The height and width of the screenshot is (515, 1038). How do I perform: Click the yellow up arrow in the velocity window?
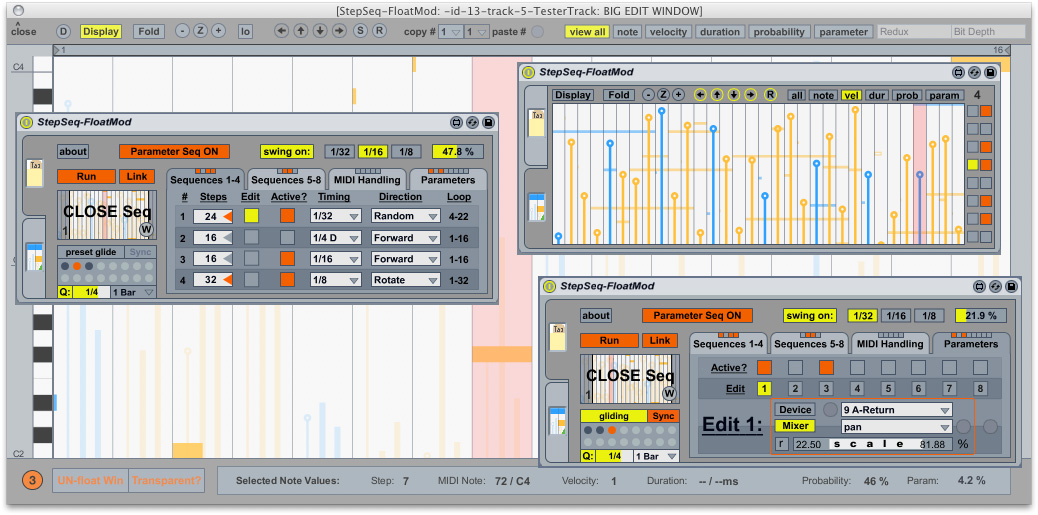tap(717, 95)
